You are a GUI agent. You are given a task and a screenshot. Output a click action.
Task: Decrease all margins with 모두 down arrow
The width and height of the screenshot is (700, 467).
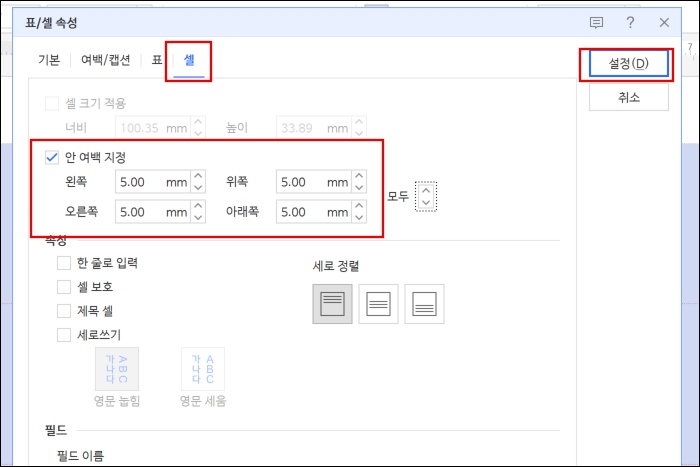point(426,202)
